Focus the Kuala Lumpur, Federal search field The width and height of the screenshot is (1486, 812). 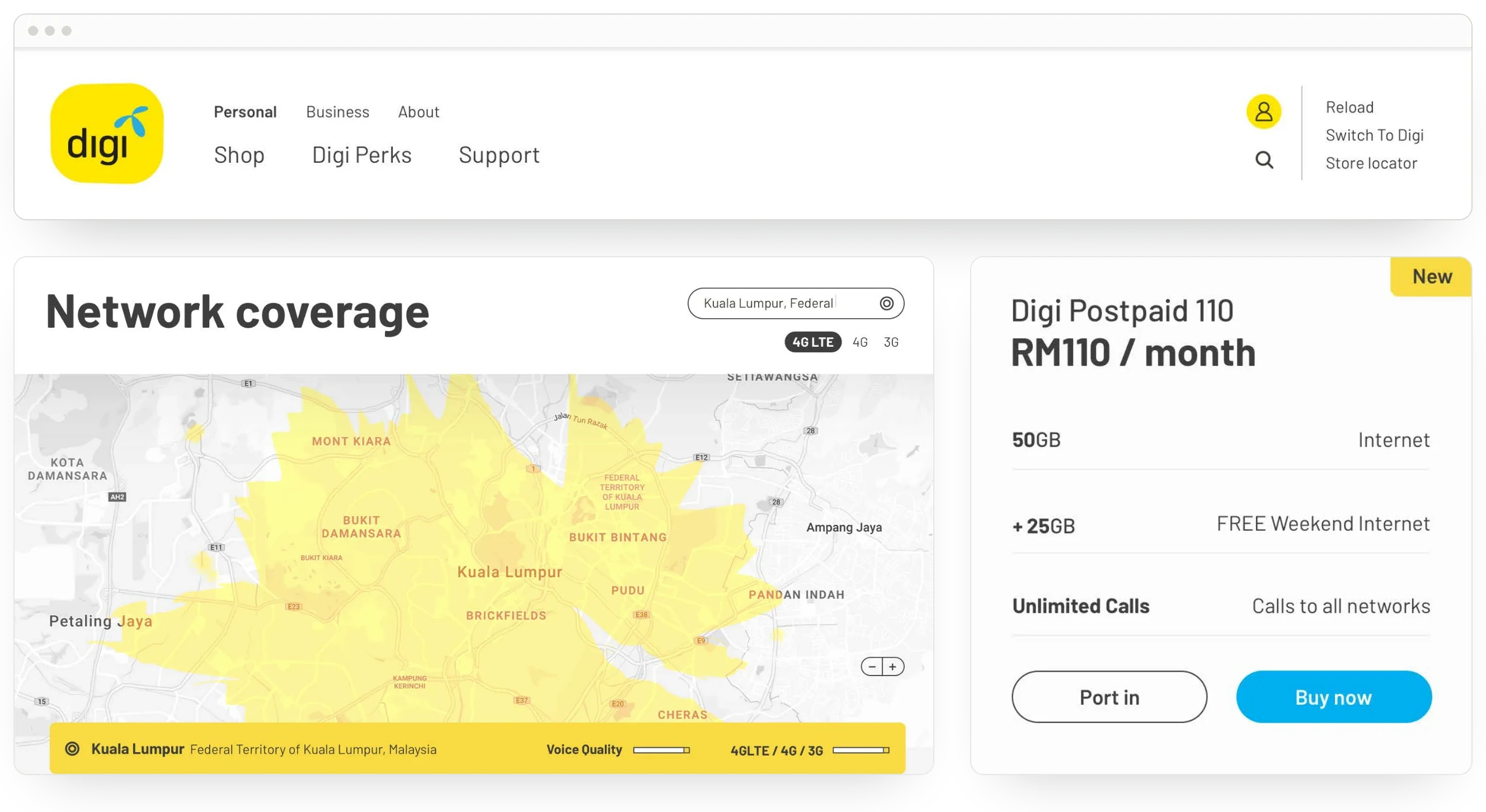tap(796, 303)
